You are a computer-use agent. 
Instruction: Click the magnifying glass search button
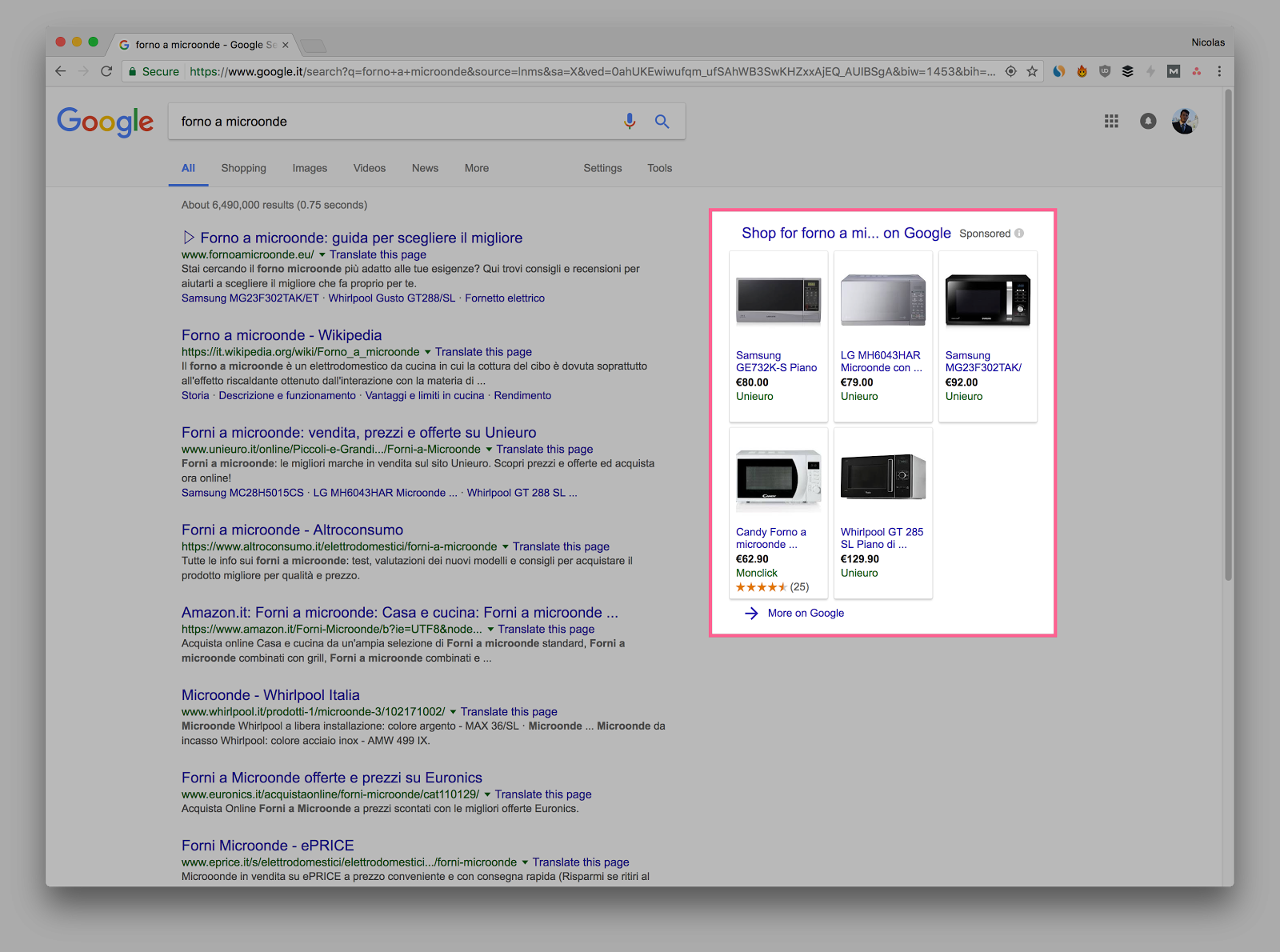[x=662, y=121]
